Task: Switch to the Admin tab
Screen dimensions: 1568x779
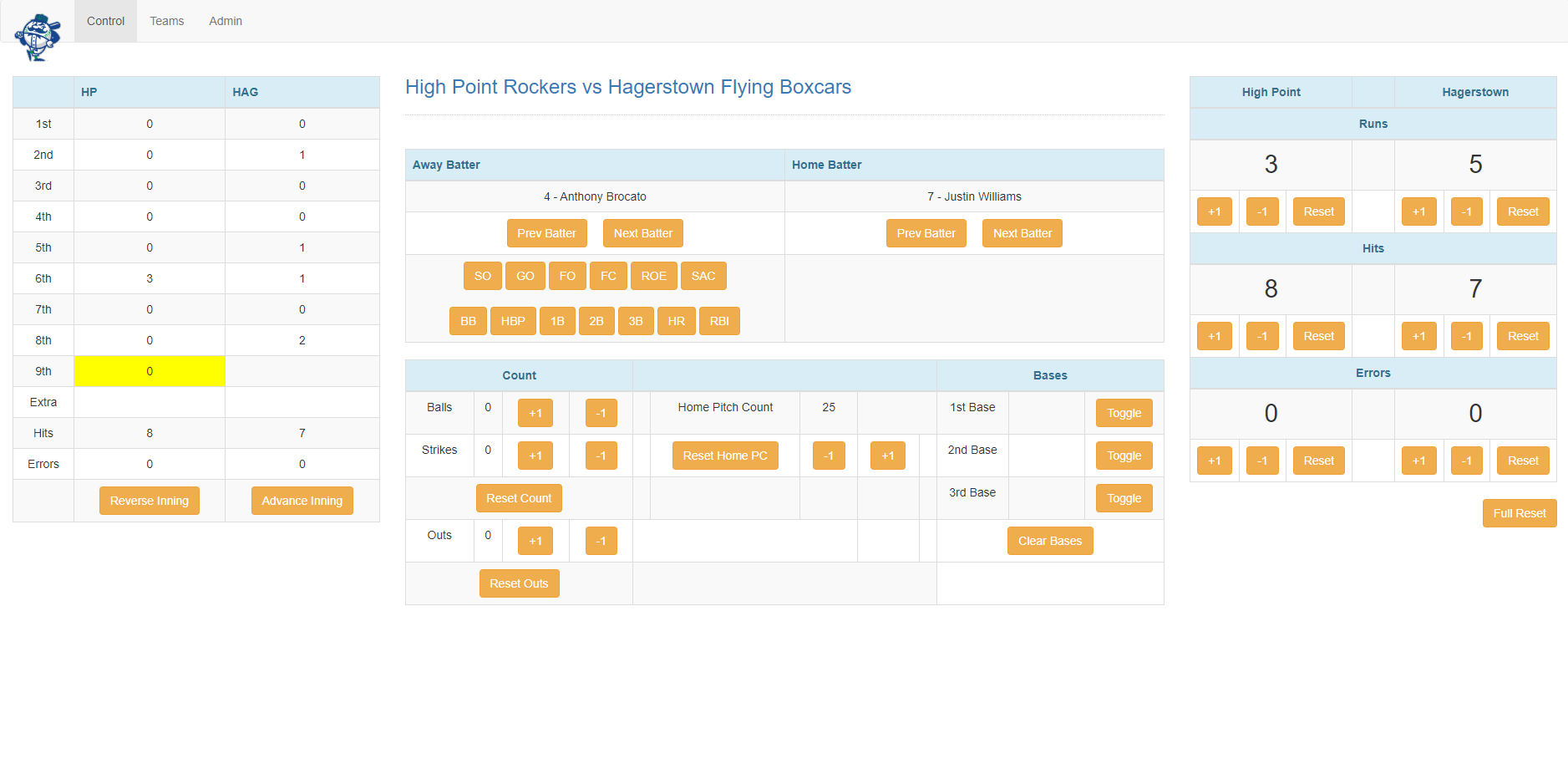Action: pos(226,21)
